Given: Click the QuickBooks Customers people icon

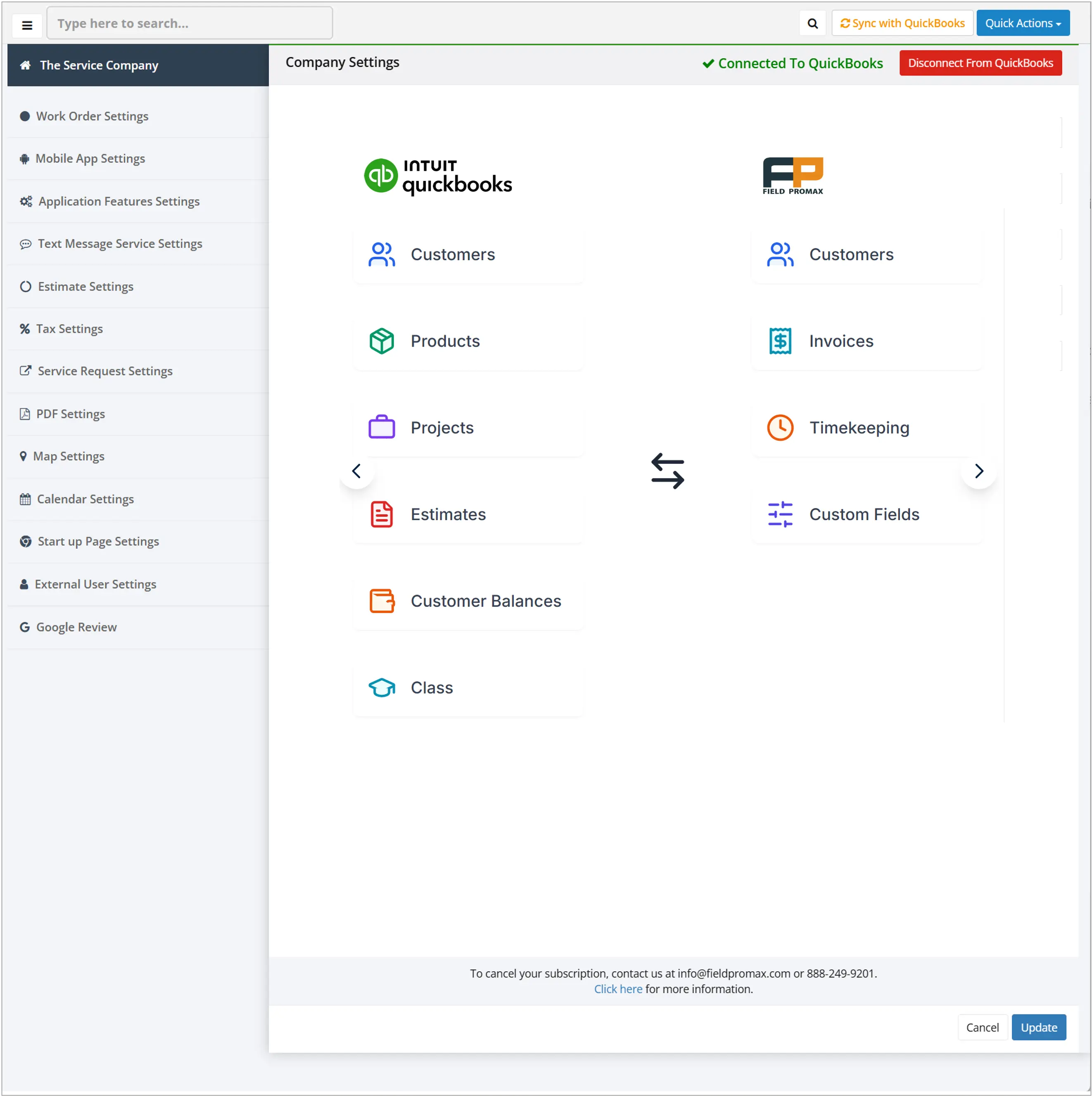Looking at the screenshot, I should tap(382, 255).
